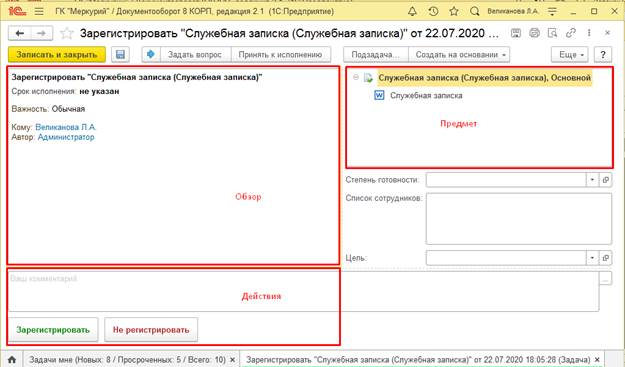Open the Создать на основании dropdown
The width and height of the screenshot is (625, 367).
tap(460, 55)
